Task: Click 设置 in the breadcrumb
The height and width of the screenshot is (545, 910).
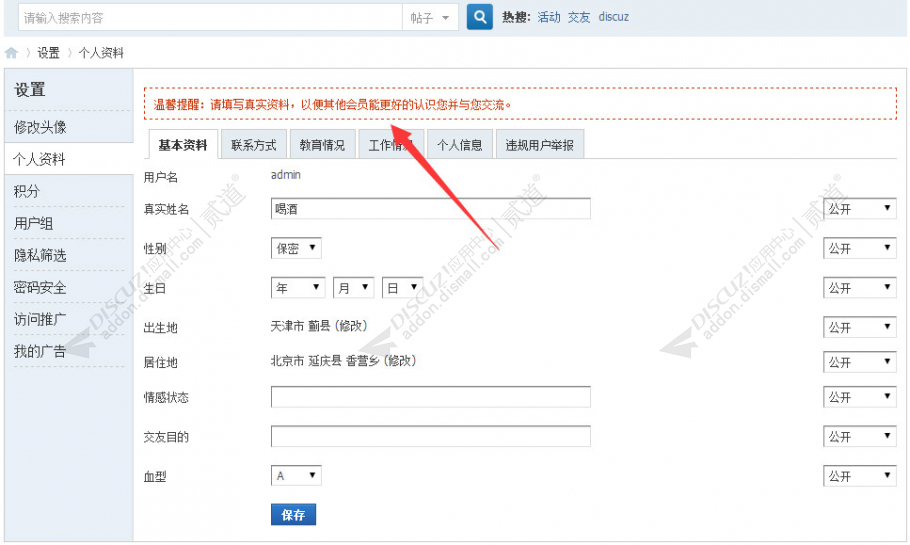Action: click(48, 53)
